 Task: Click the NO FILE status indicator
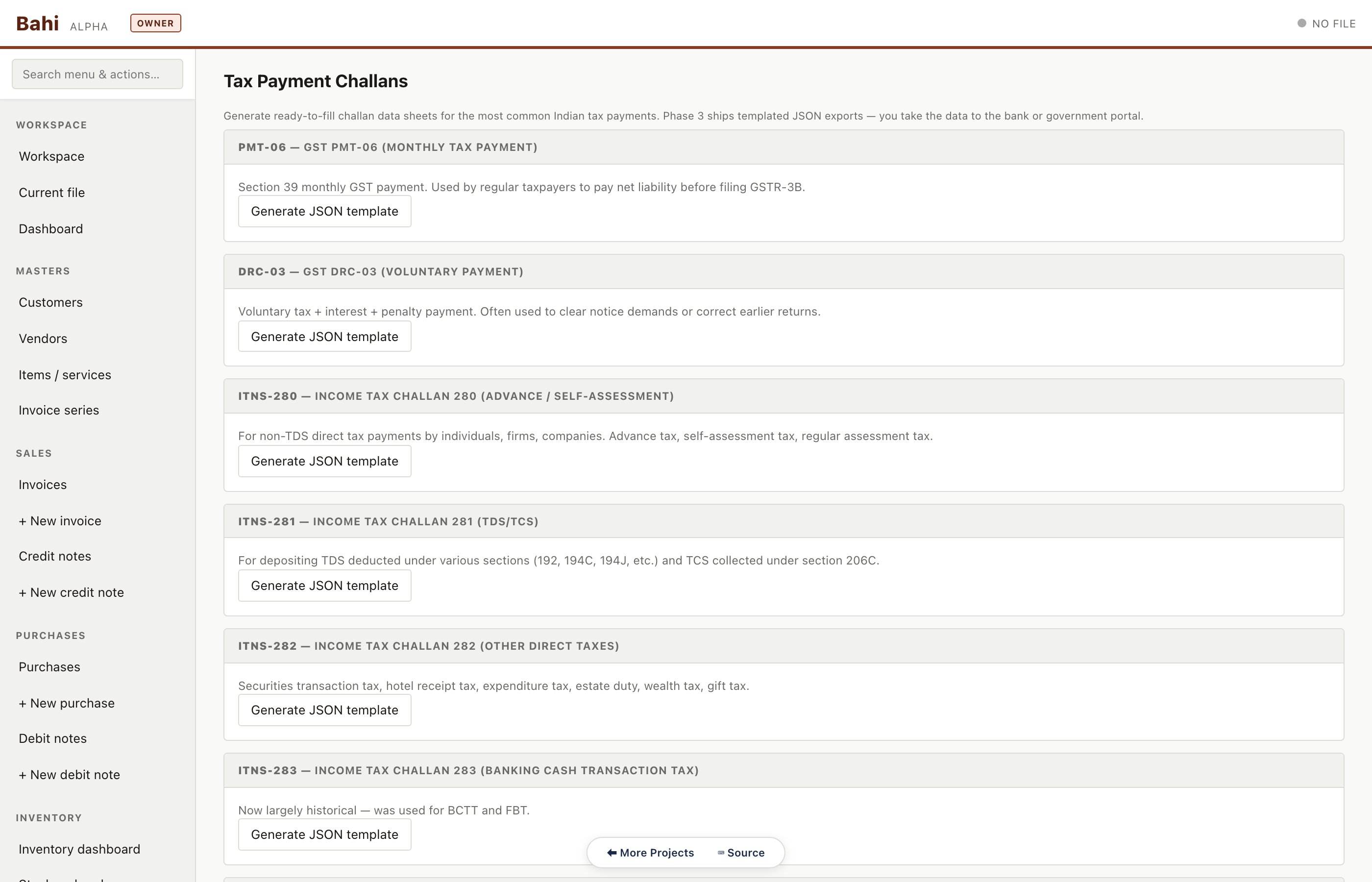[x=1326, y=24]
